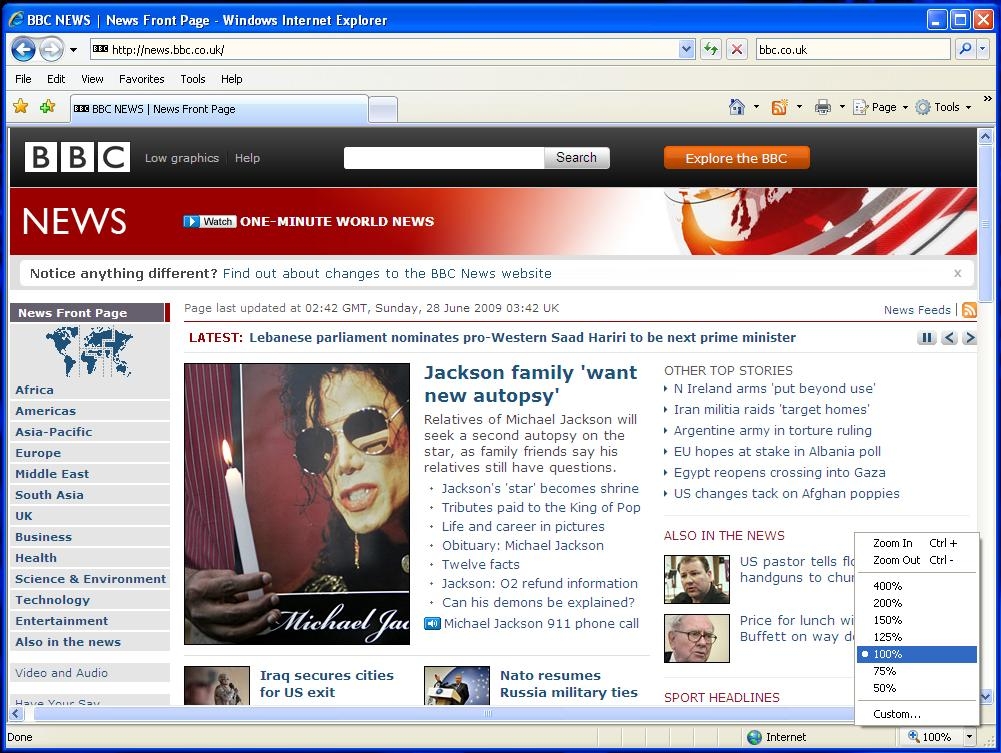Select 100% zoom radio option
Screen dimensions: 1001x753
[x=917, y=654]
